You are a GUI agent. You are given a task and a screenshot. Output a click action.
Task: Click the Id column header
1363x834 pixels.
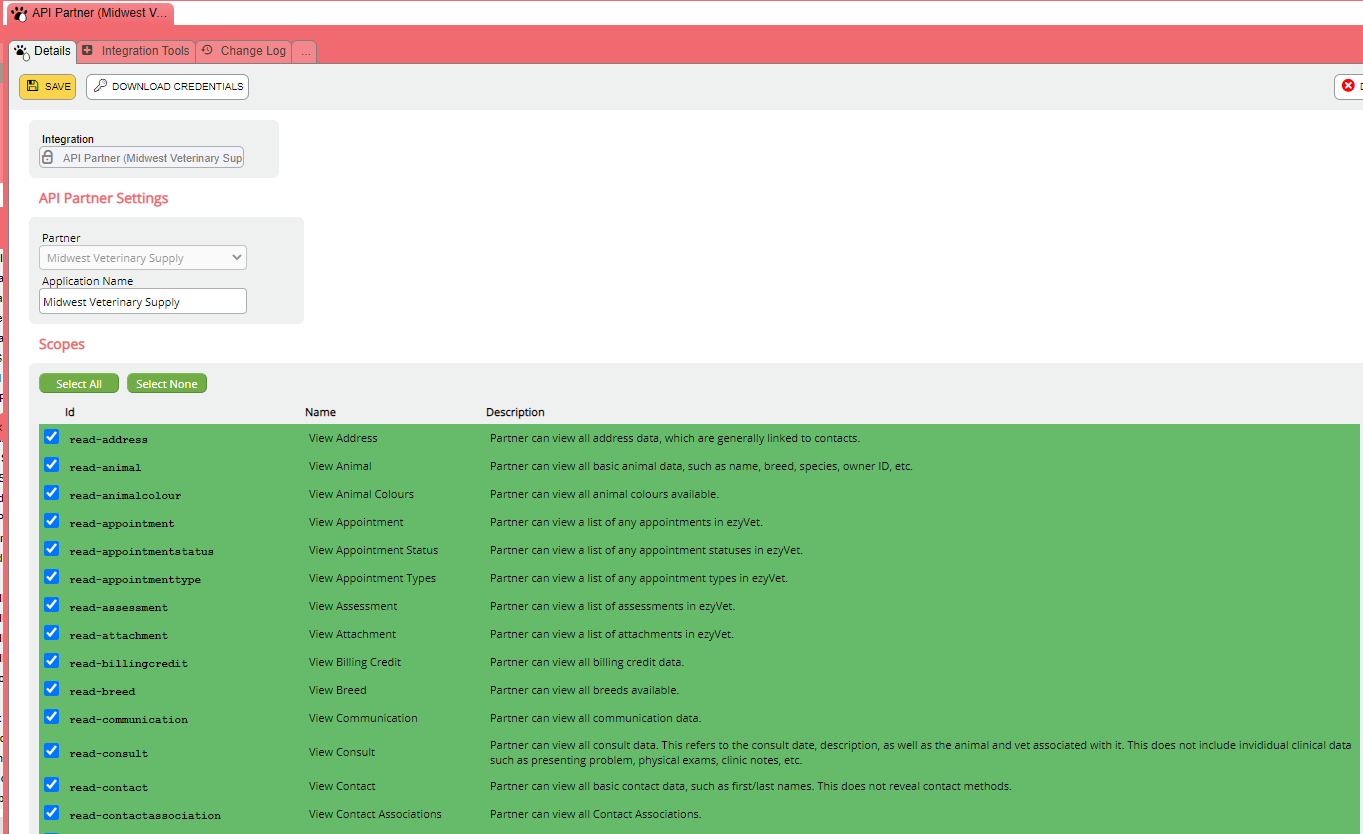pos(70,412)
